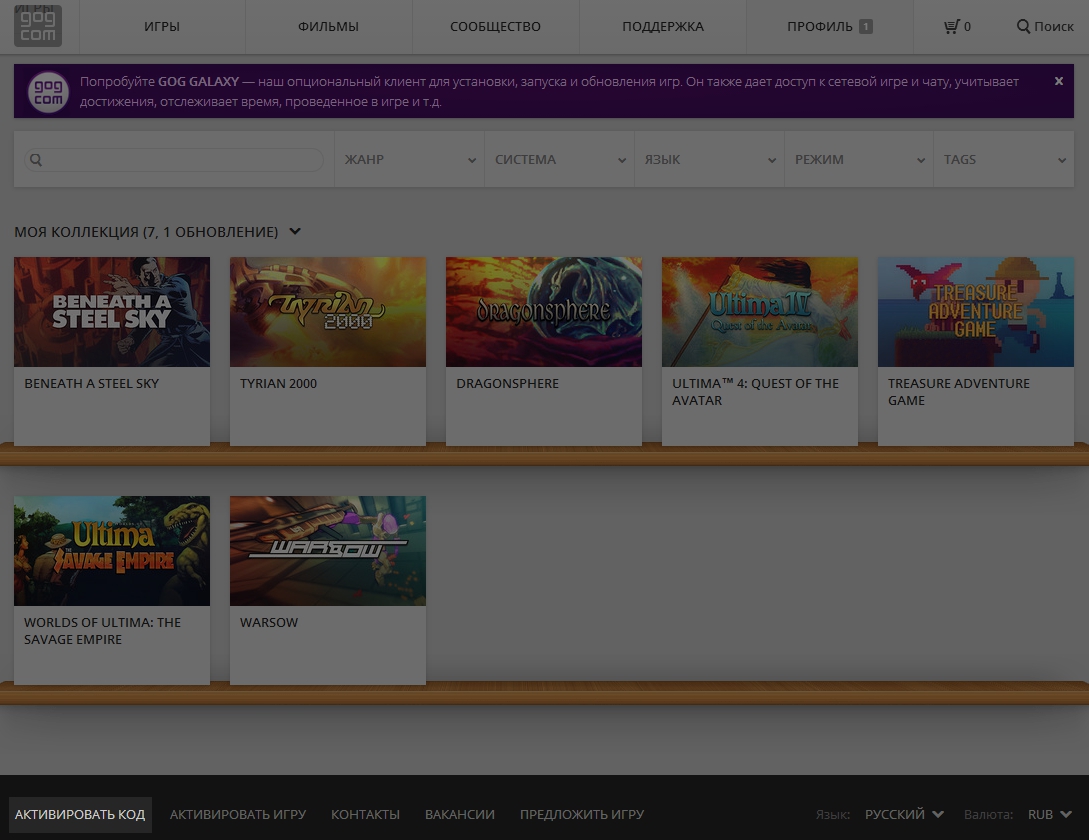Expand the СИСТЕМА filter dropdown
The image size is (1089, 840).
pos(559,160)
